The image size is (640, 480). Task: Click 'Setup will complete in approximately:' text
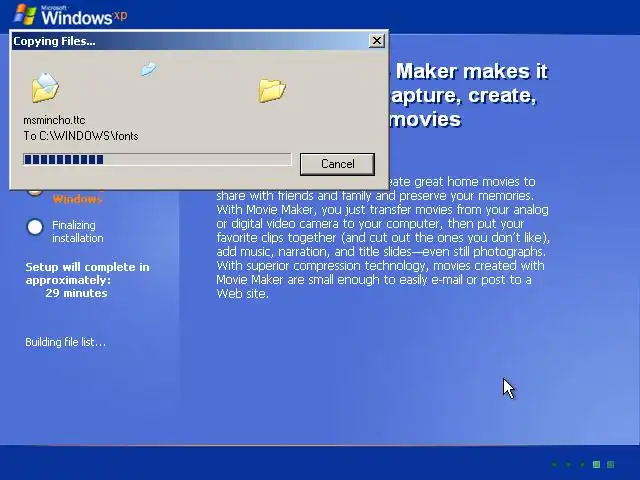pos(87,273)
